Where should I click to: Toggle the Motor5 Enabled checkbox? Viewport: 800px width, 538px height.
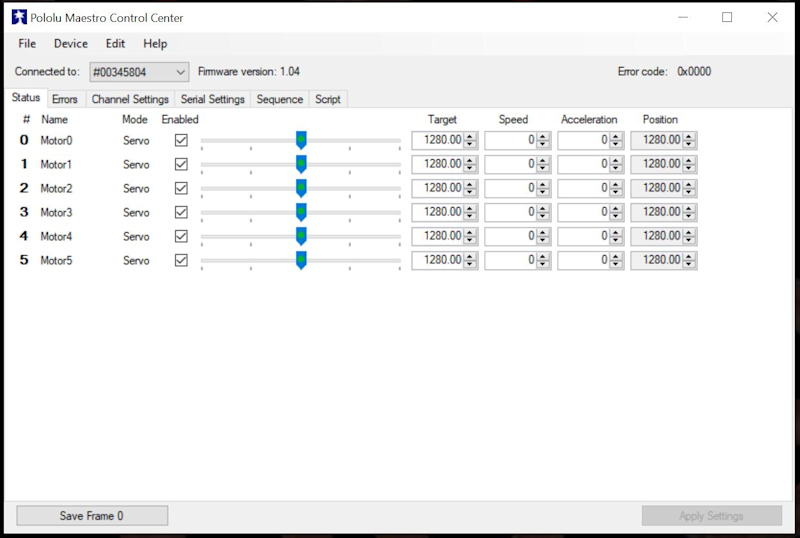tap(181, 261)
